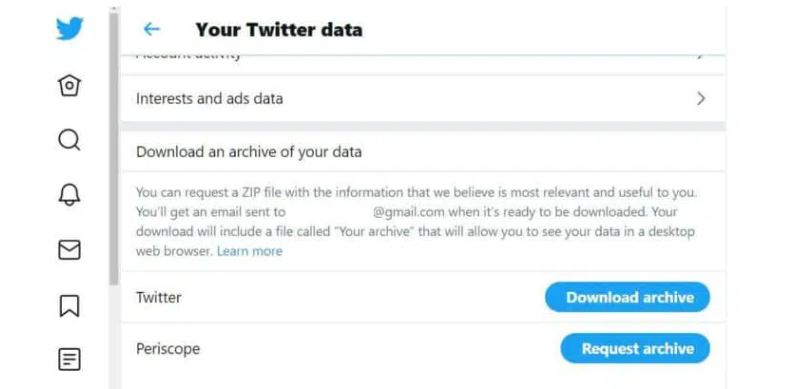Click the Your Twitter data page title
802x389 pixels.
(279, 30)
